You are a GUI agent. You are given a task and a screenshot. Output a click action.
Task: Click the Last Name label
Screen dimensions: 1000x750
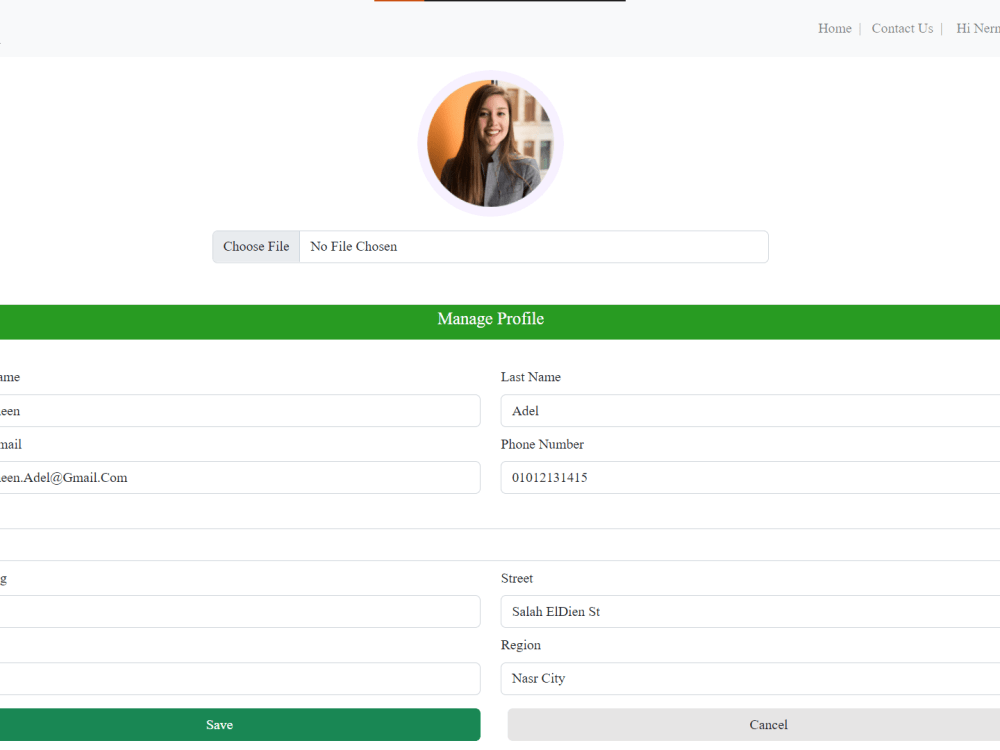[x=531, y=377]
